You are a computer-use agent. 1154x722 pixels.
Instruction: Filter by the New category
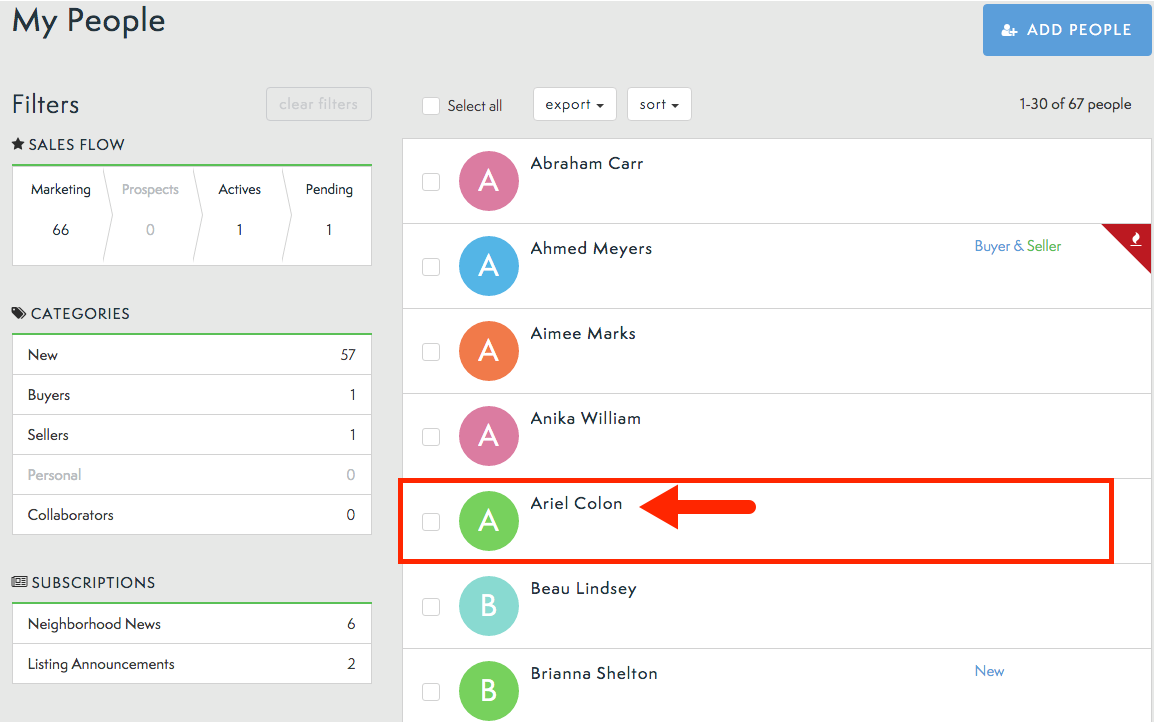pyautogui.click(x=191, y=355)
